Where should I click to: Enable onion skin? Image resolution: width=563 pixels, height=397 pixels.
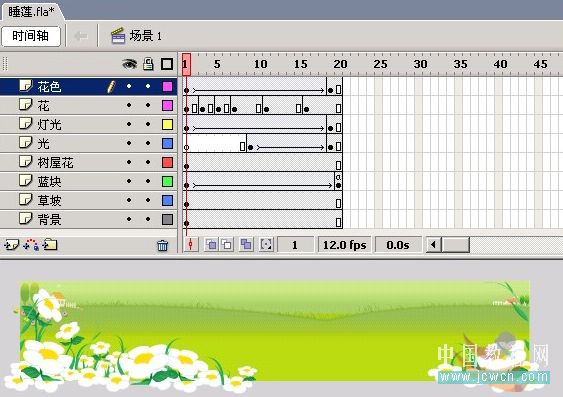pos(211,245)
